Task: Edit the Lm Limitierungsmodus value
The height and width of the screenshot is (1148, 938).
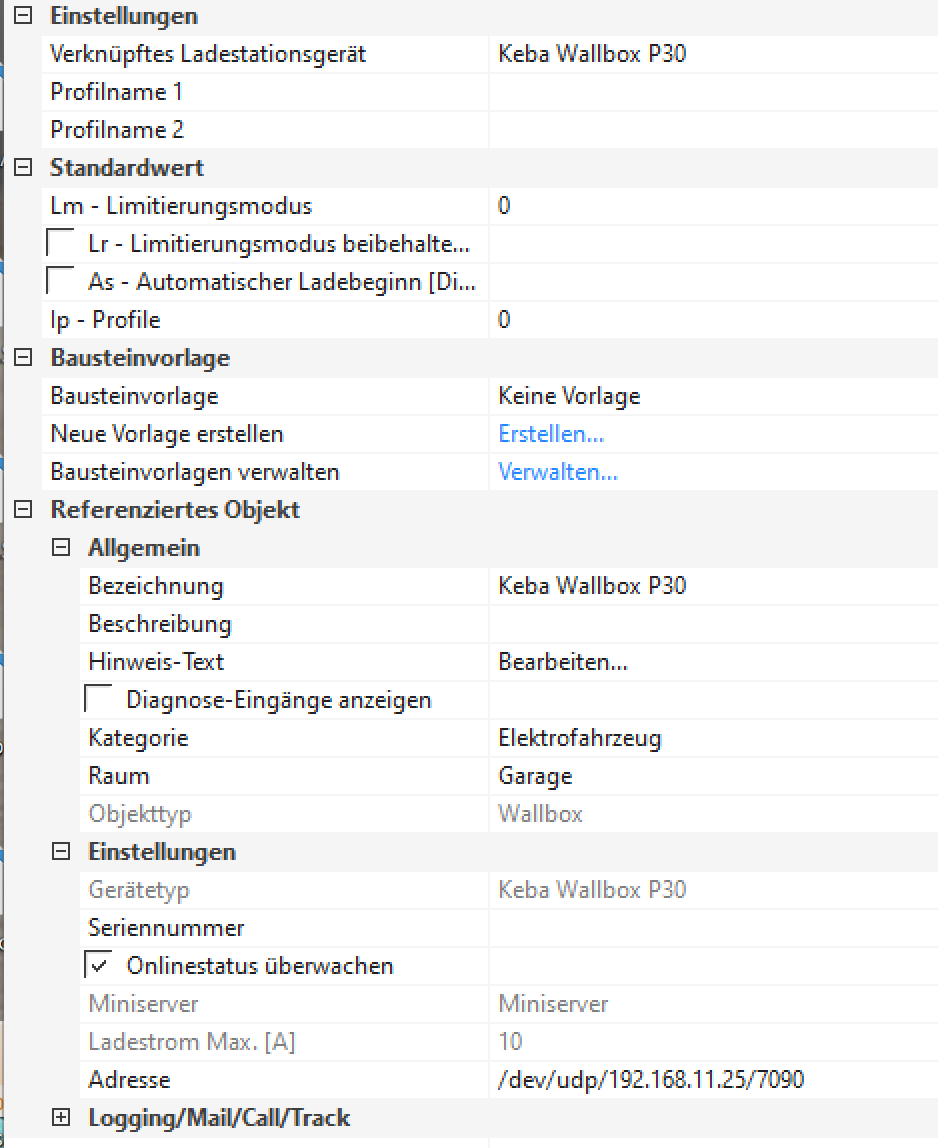Action: pos(712,206)
